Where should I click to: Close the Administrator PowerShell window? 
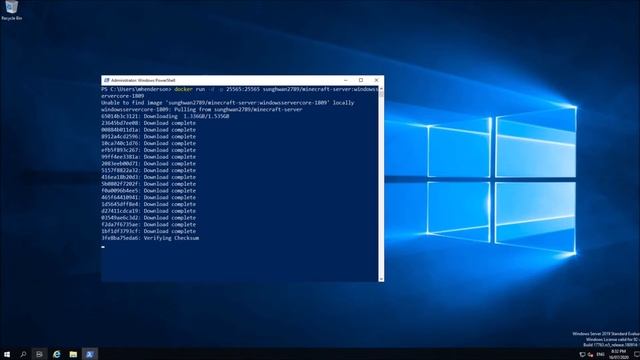(x=376, y=80)
